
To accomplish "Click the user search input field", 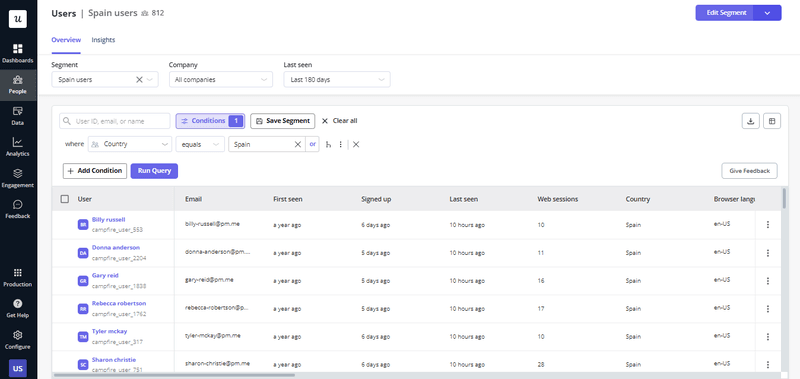I will (x=115, y=121).
